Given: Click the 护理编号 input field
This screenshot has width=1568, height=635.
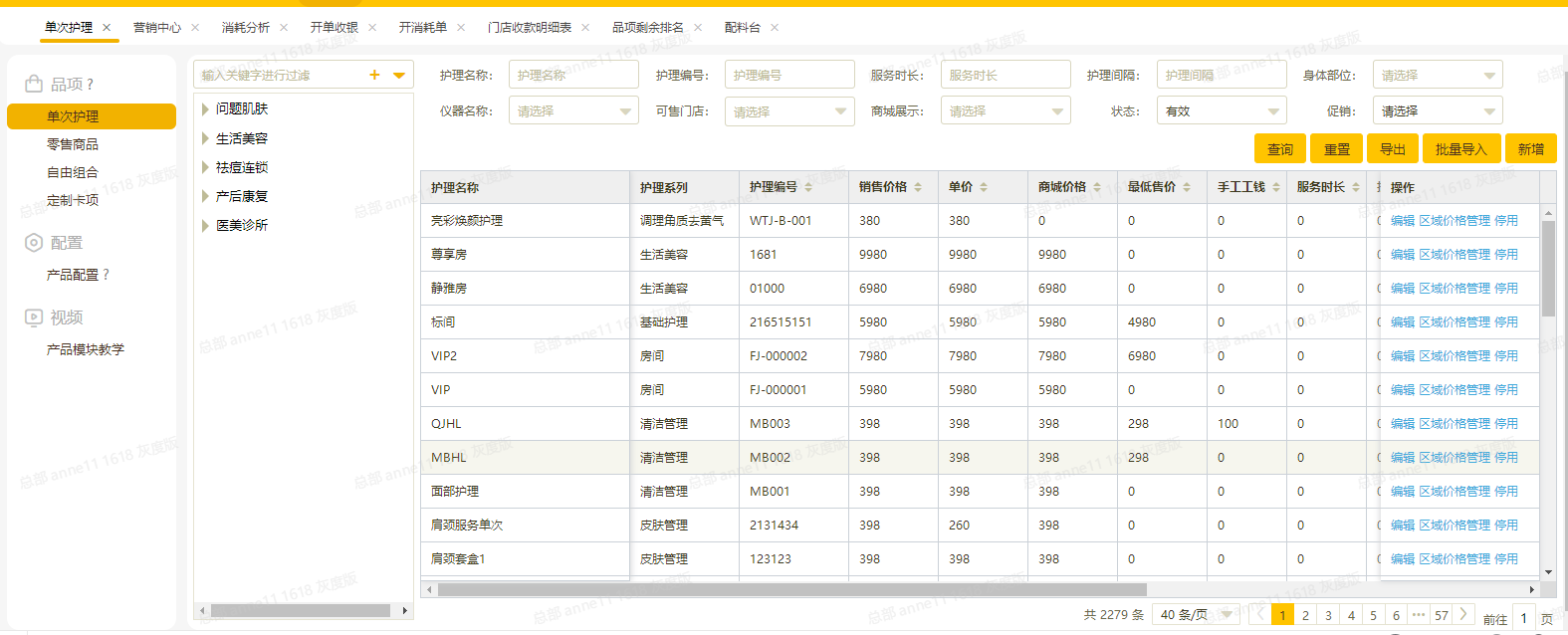Looking at the screenshot, I should (x=789, y=75).
